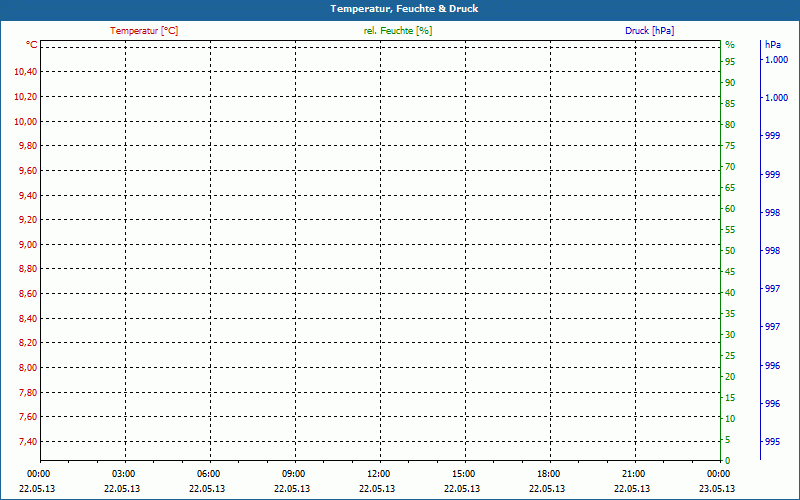Click the 18:00 time axis label
This screenshot has height=500, width=800.
[x=548, y=474]
